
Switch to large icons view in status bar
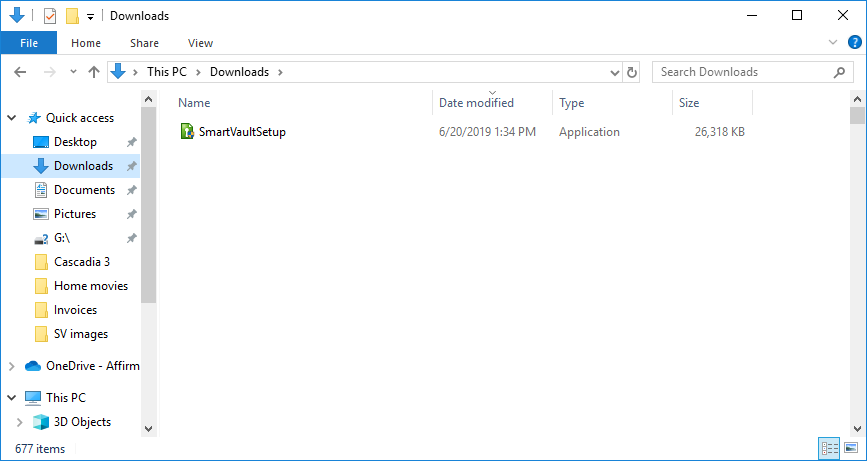click(849, 448)
